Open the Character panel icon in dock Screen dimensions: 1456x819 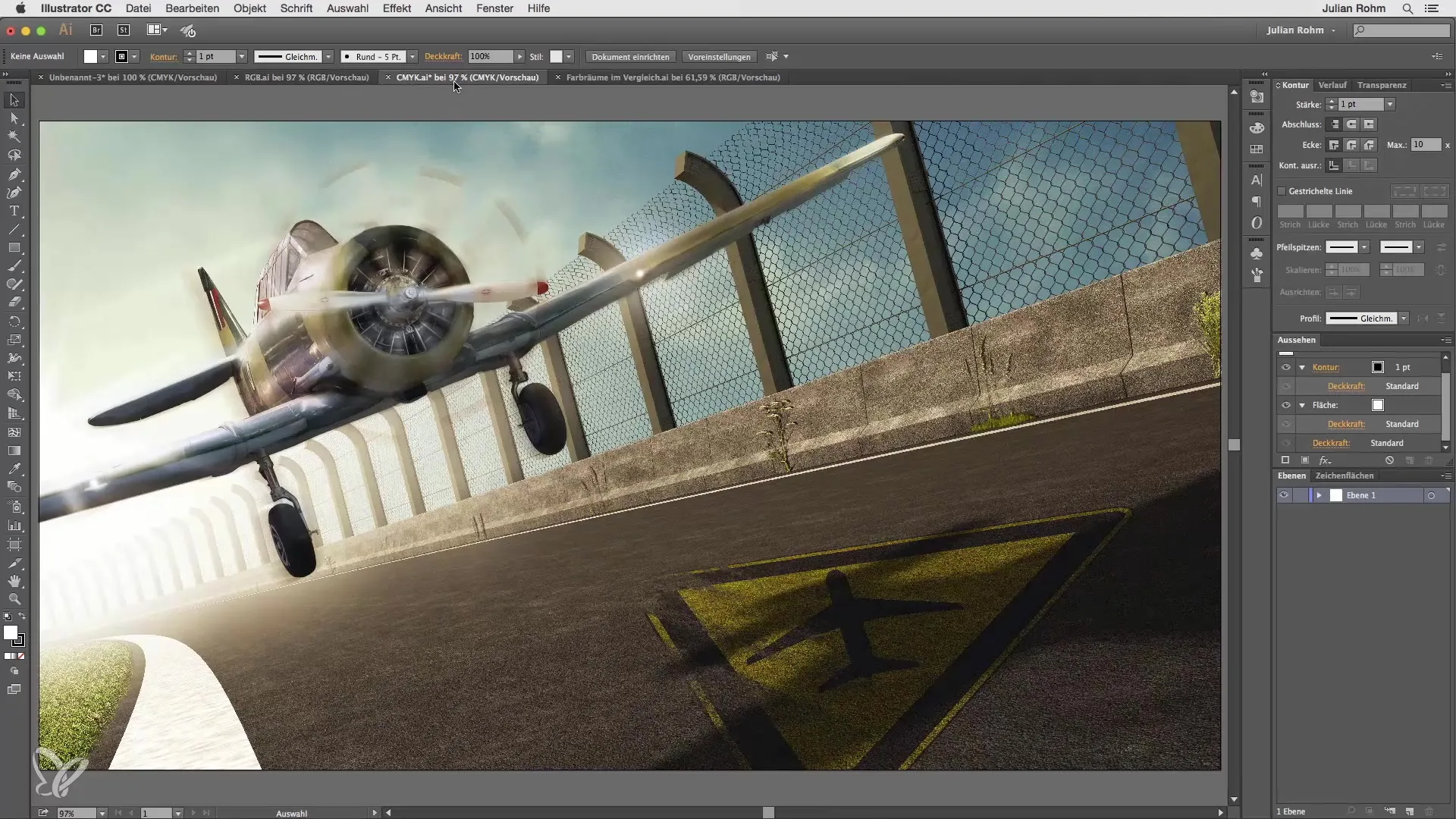[1257, 180]
